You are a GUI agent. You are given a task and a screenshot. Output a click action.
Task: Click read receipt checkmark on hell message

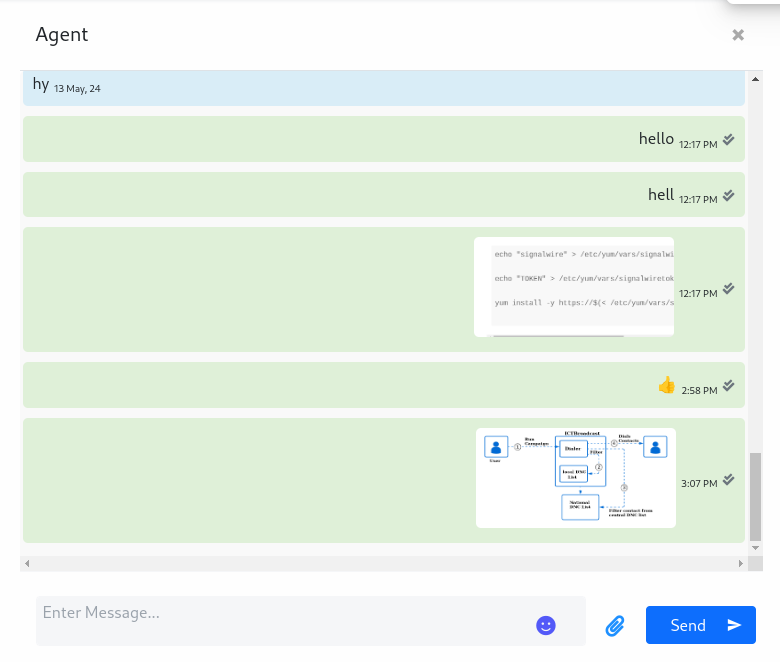729,195
